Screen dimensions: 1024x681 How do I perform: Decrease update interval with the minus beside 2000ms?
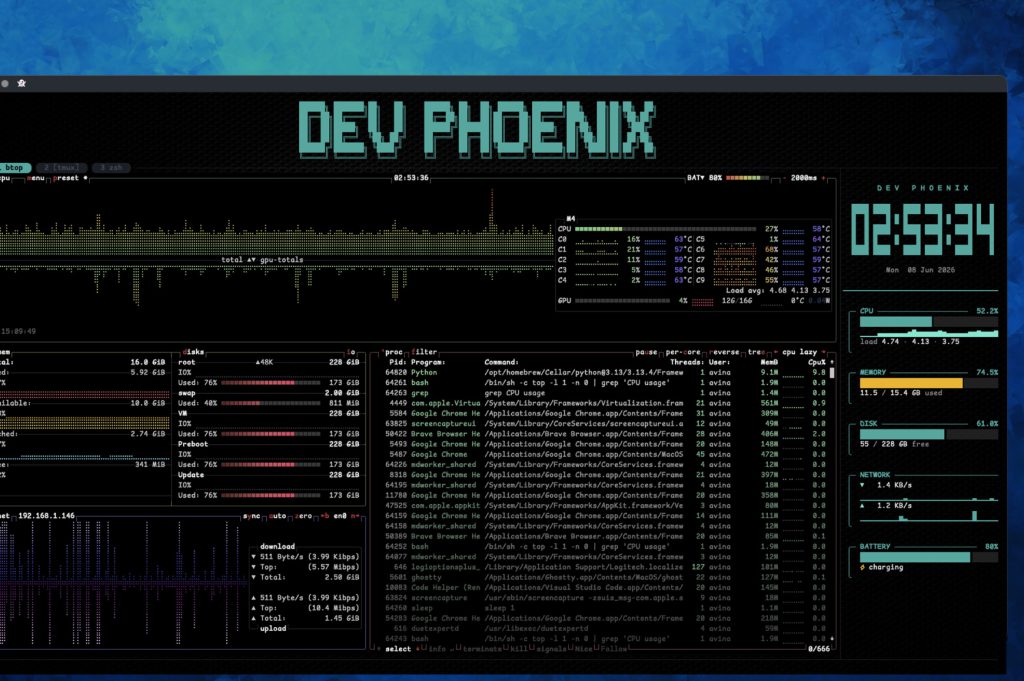784,178
